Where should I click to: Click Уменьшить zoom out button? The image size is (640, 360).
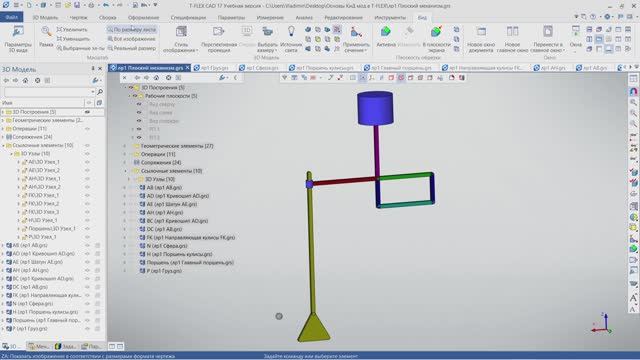(x=73, y=39)
